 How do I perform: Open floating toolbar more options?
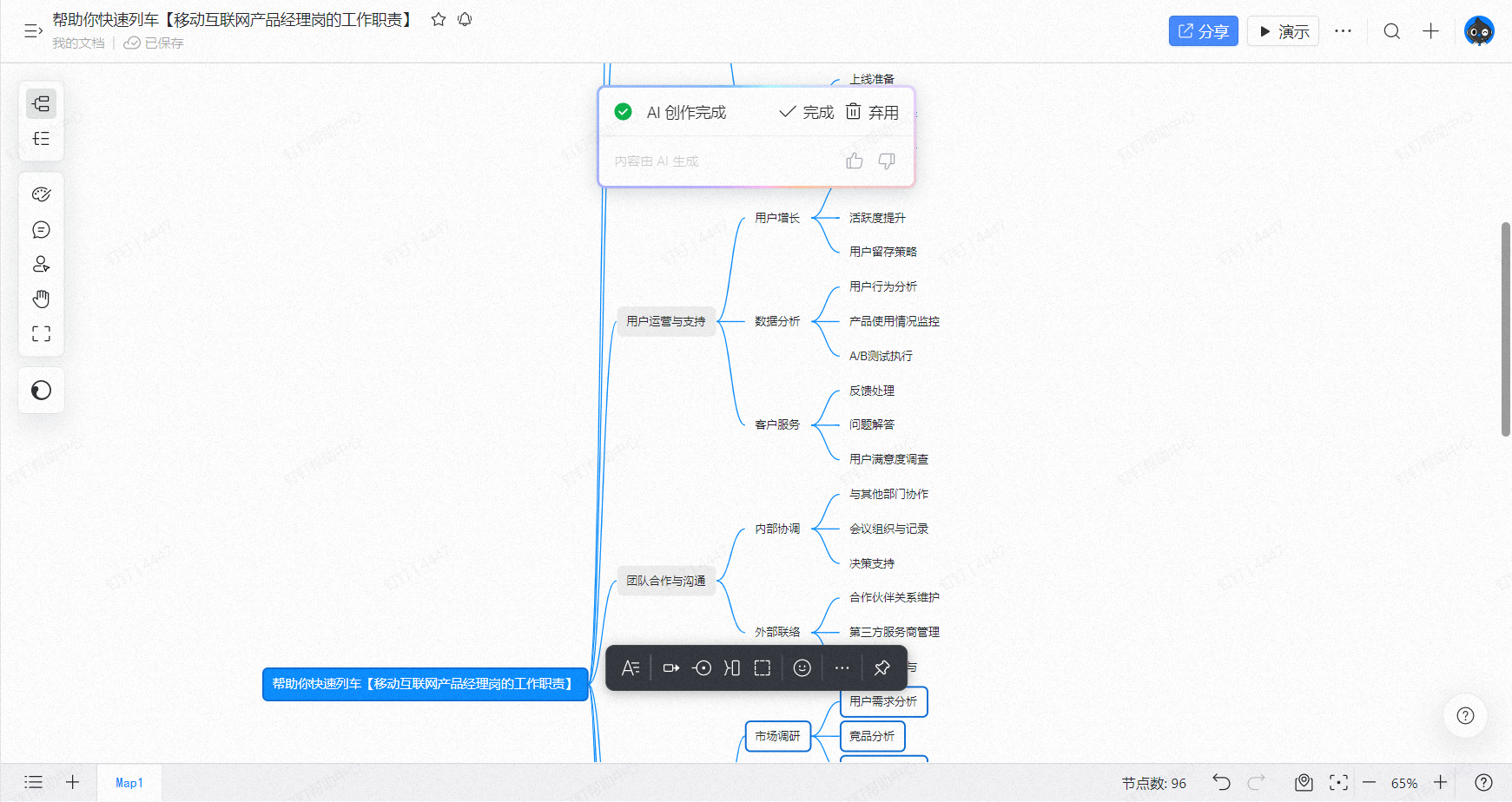(x=842, y=667)
